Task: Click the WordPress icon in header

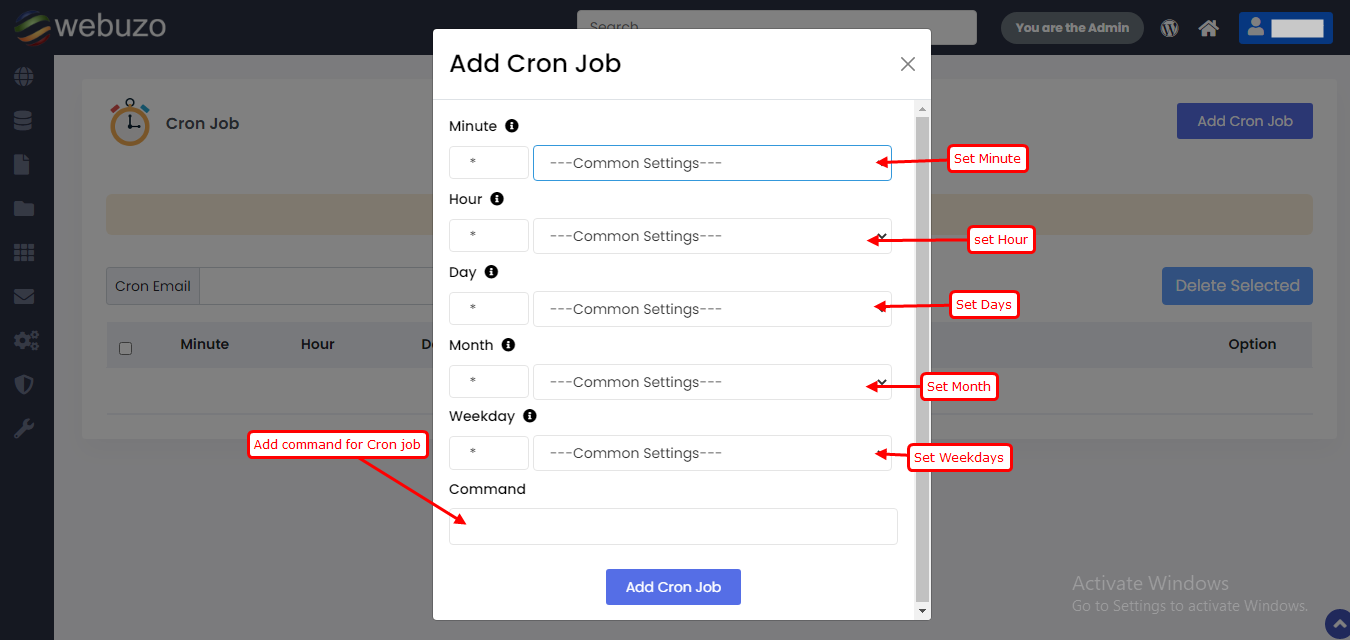Action: (1169, 28)
